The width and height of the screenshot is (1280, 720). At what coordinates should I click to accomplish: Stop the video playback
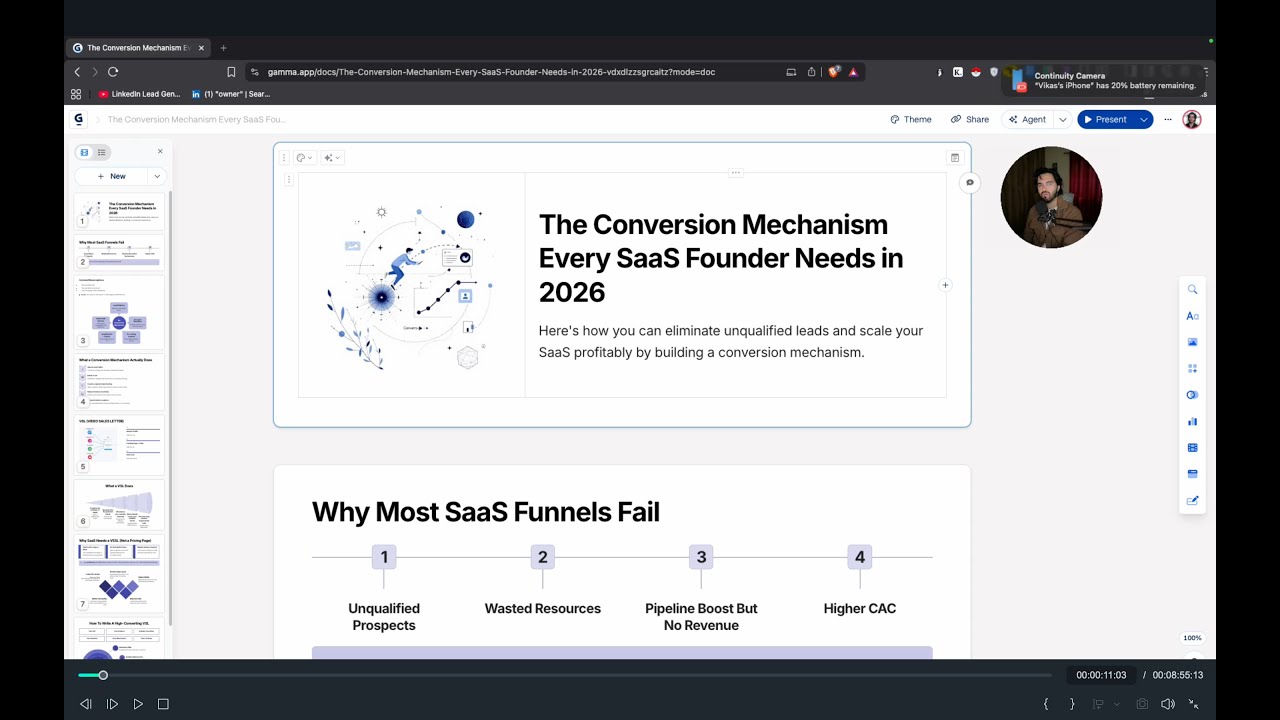point(164,704)
